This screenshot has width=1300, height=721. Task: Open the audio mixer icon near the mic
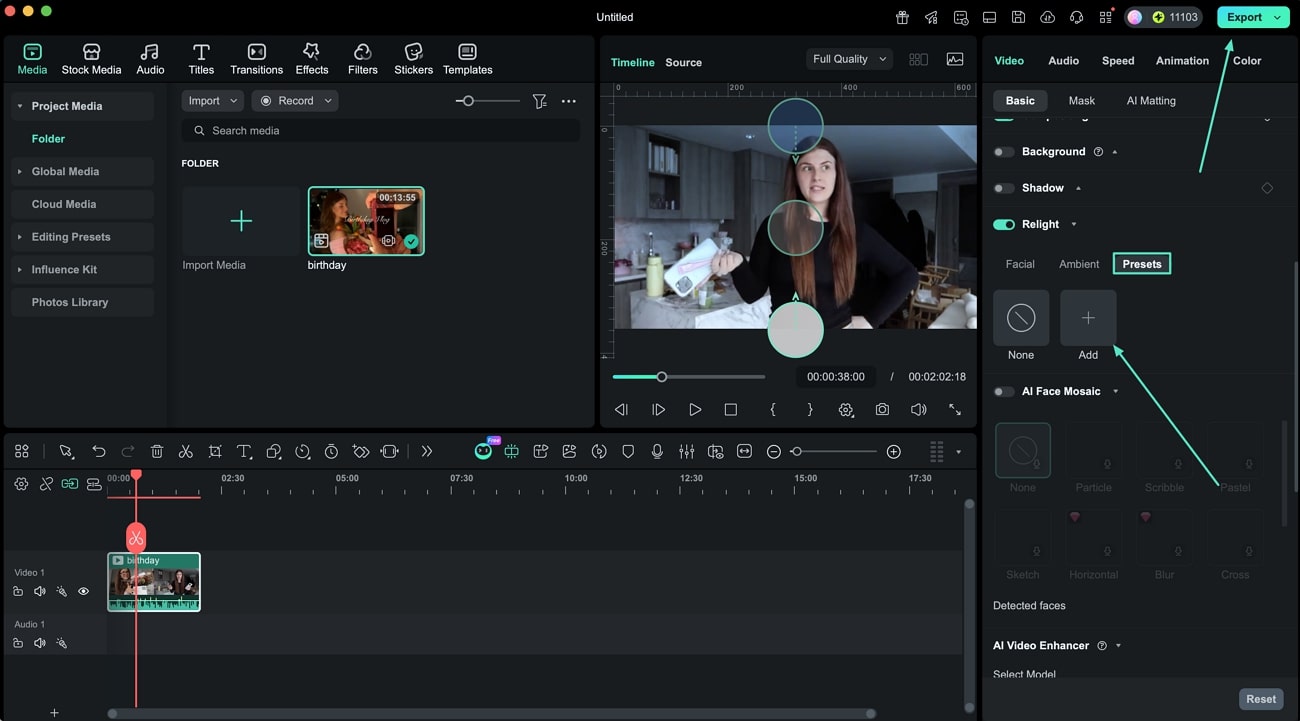point(687,451)
